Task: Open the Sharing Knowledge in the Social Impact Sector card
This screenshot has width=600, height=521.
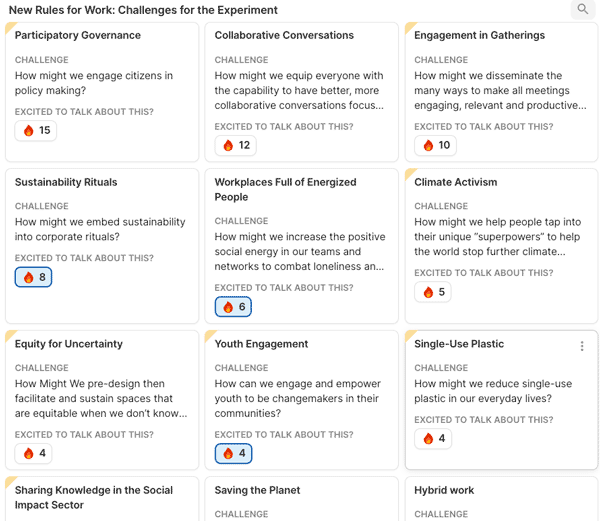Action: pos(94,497)
